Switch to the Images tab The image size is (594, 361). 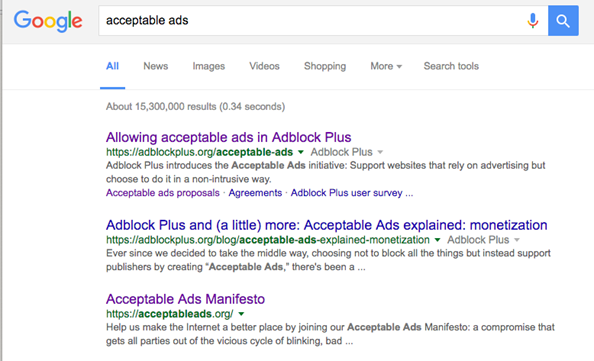pos(209,66)
